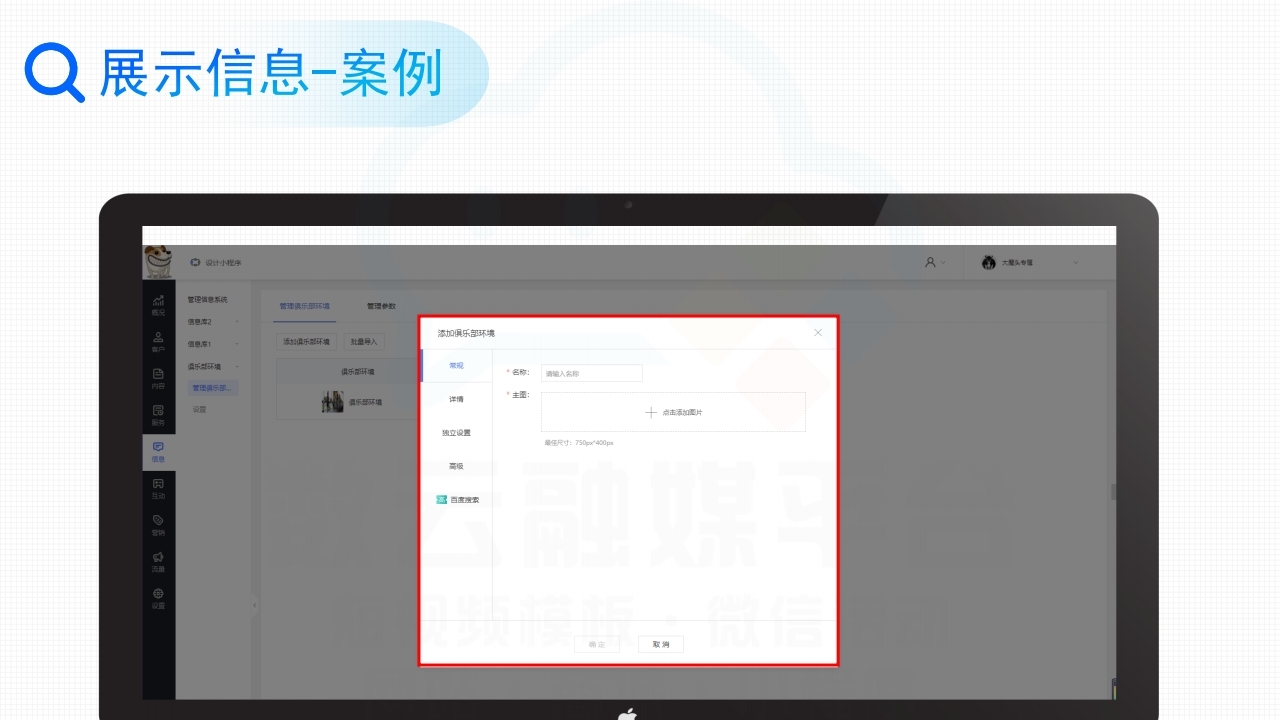Switch to the 详情 tab in dialog
Image resolution: width=1280 pixels, height=720 pixels.
456,399
